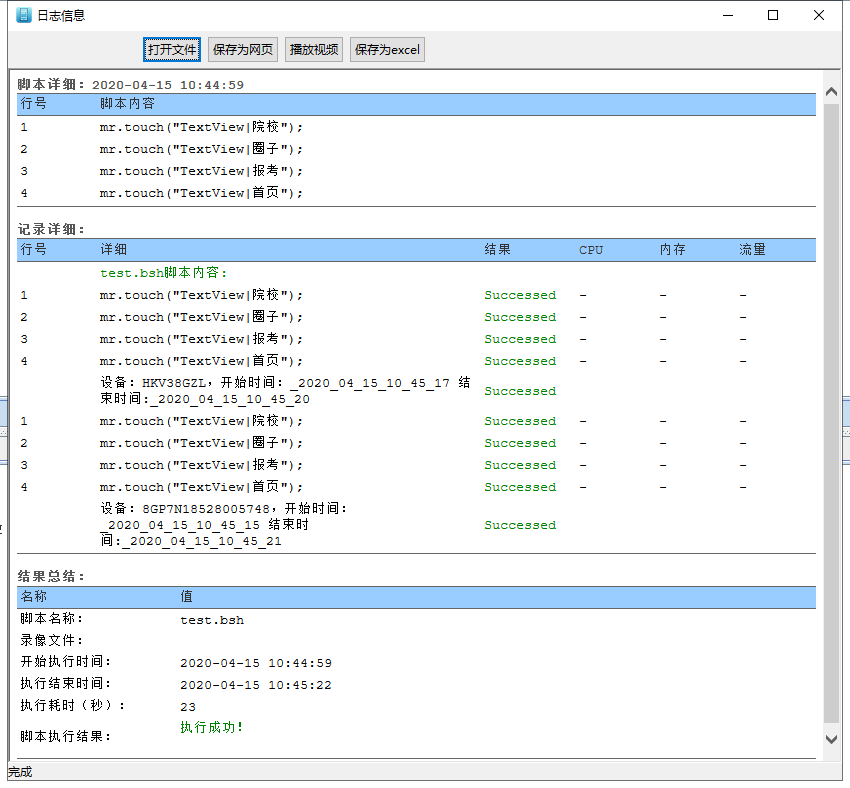Click the vertical scrollbar thumb
Image resolution: width=850 pixels, height=788 pixels.
(830, 410)
